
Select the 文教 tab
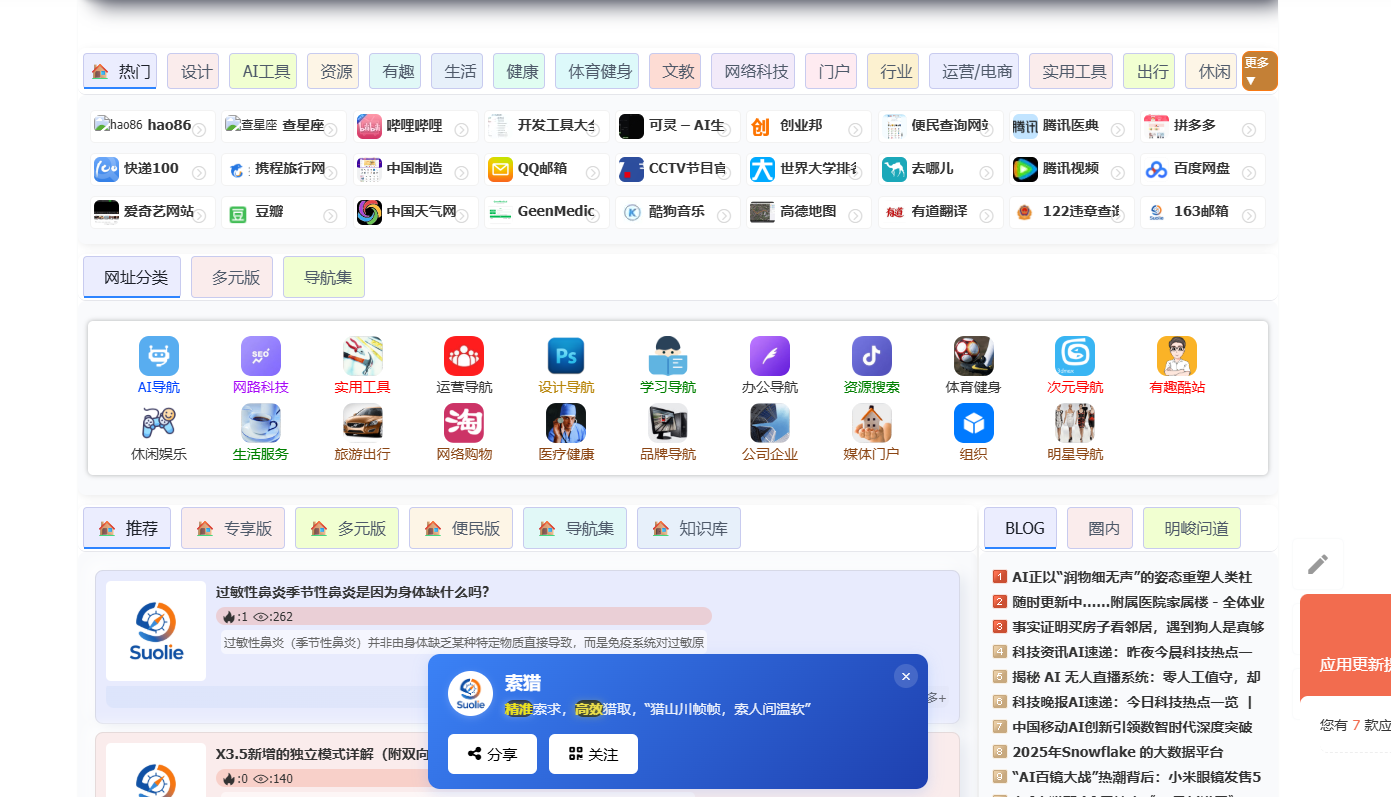(675, 71)
